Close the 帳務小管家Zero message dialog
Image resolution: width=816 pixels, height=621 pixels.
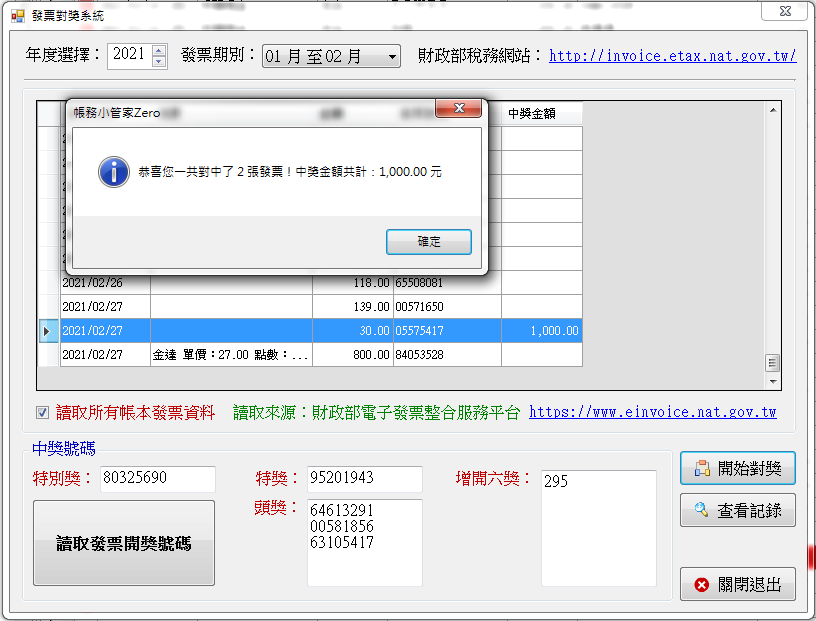point(459,108)
